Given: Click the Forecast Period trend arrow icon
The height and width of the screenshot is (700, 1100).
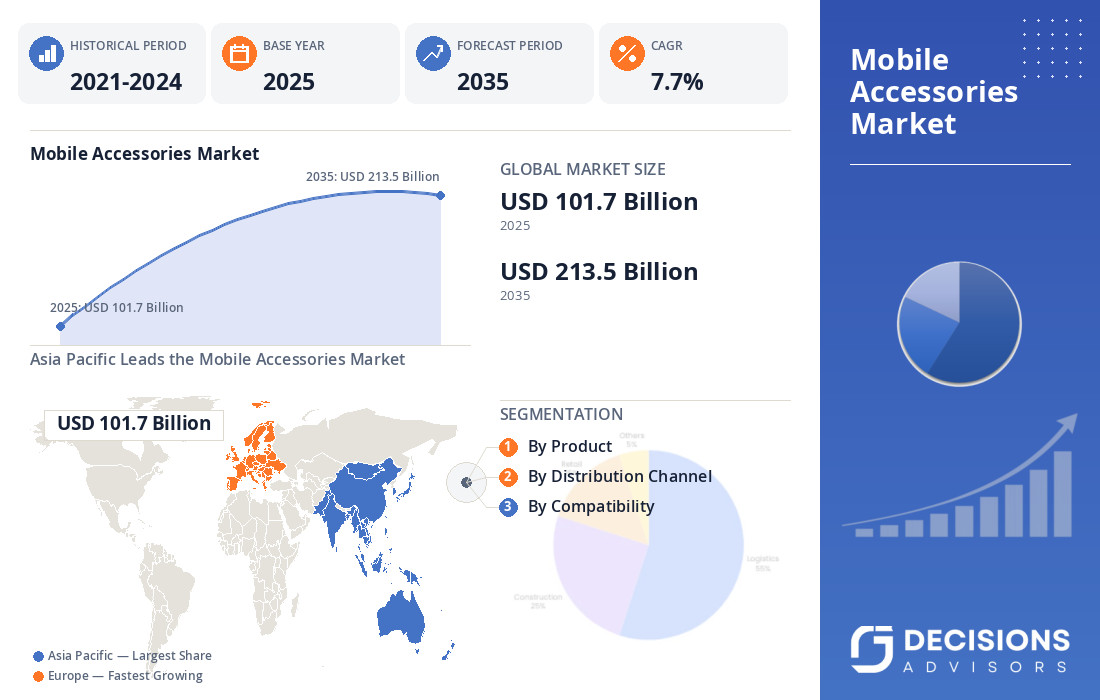Looking at the screenshot, I should coord(433,53).
